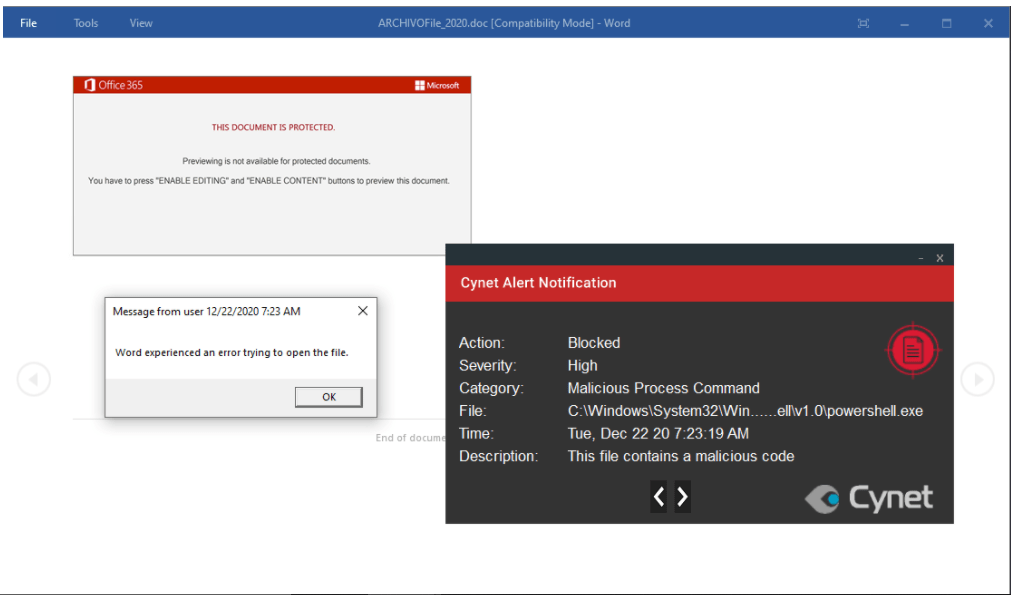Click the 'End of document' marker text

click(x=411, y=438)
